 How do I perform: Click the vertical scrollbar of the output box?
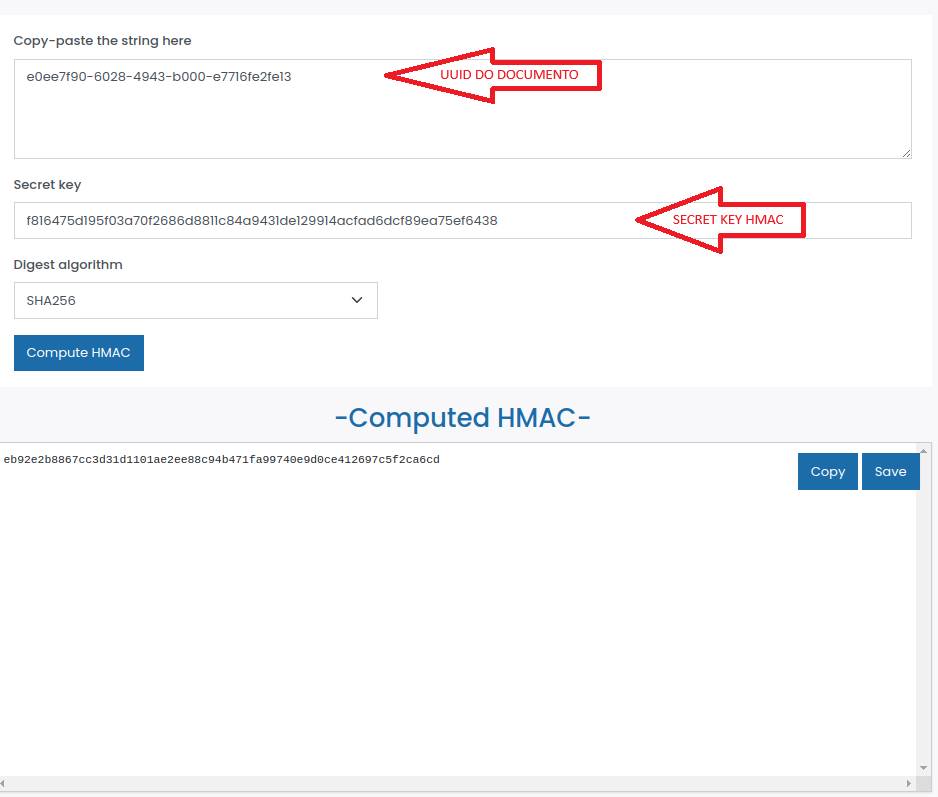click(924, 620)
